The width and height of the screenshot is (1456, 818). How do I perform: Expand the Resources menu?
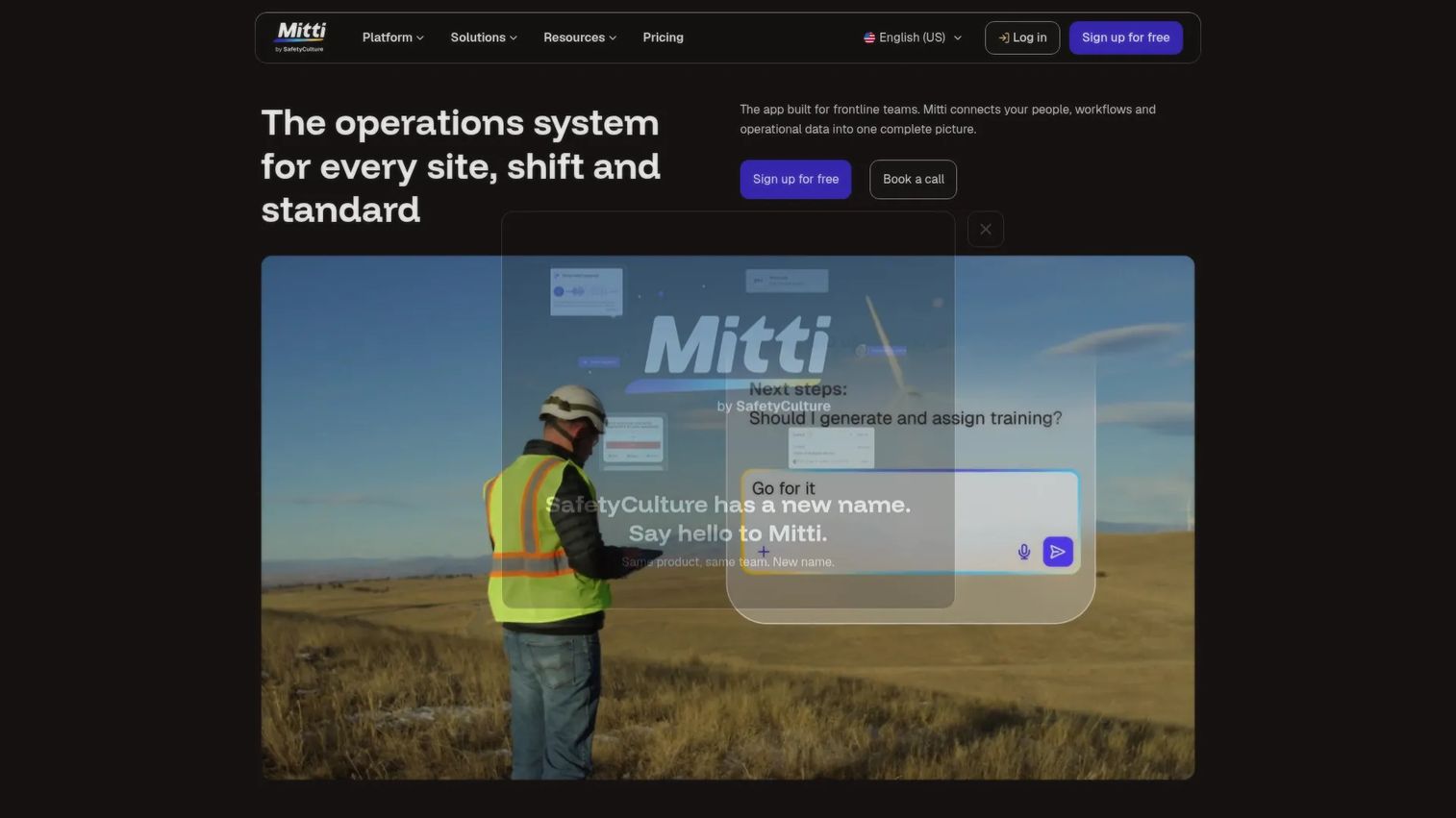point(580,37)
